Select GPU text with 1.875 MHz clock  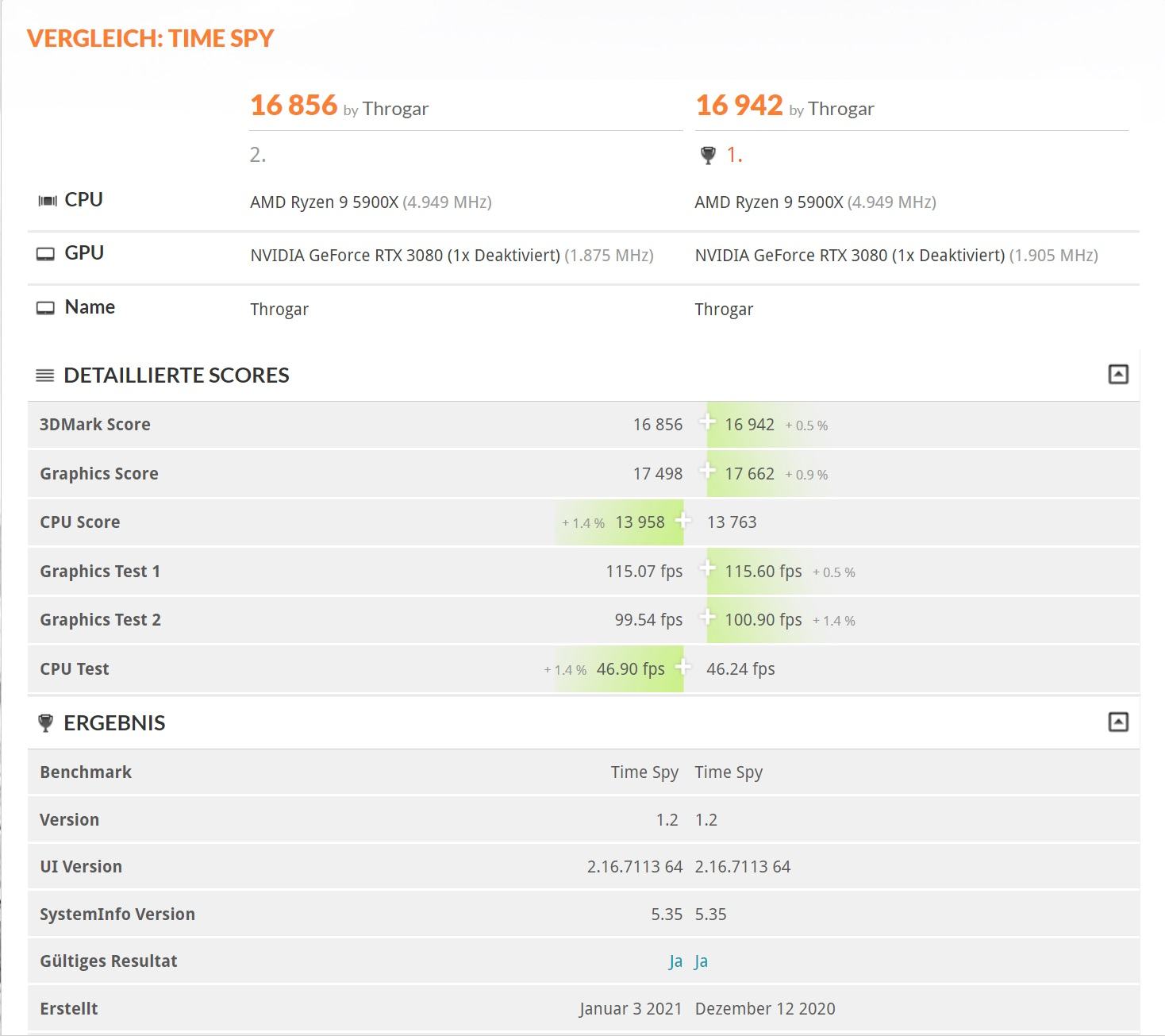coord(452,256)
